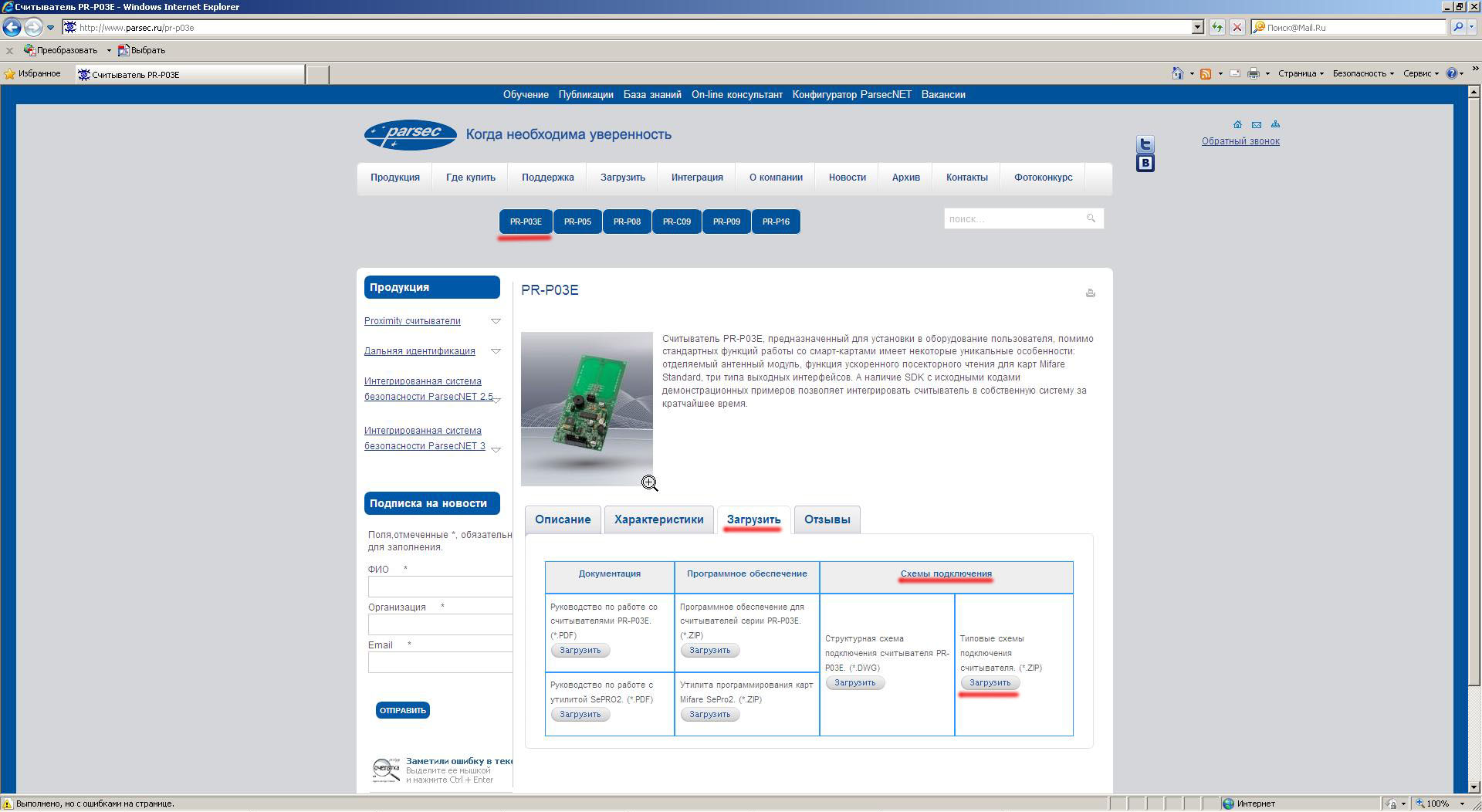Download PR-P03E series software ZIP
1482x812 pixels.
click(710, 651)
